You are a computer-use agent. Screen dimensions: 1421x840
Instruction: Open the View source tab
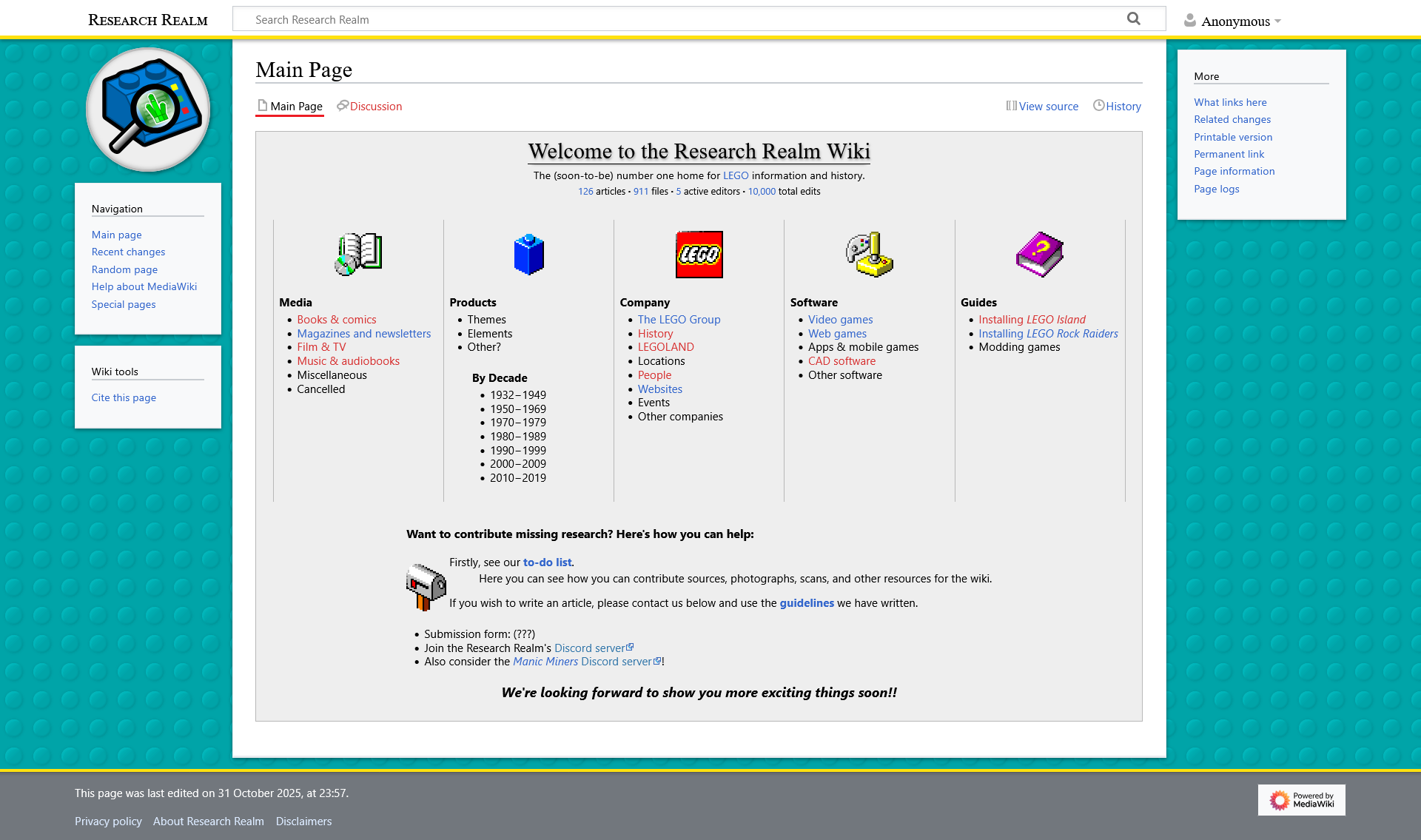1048,107
